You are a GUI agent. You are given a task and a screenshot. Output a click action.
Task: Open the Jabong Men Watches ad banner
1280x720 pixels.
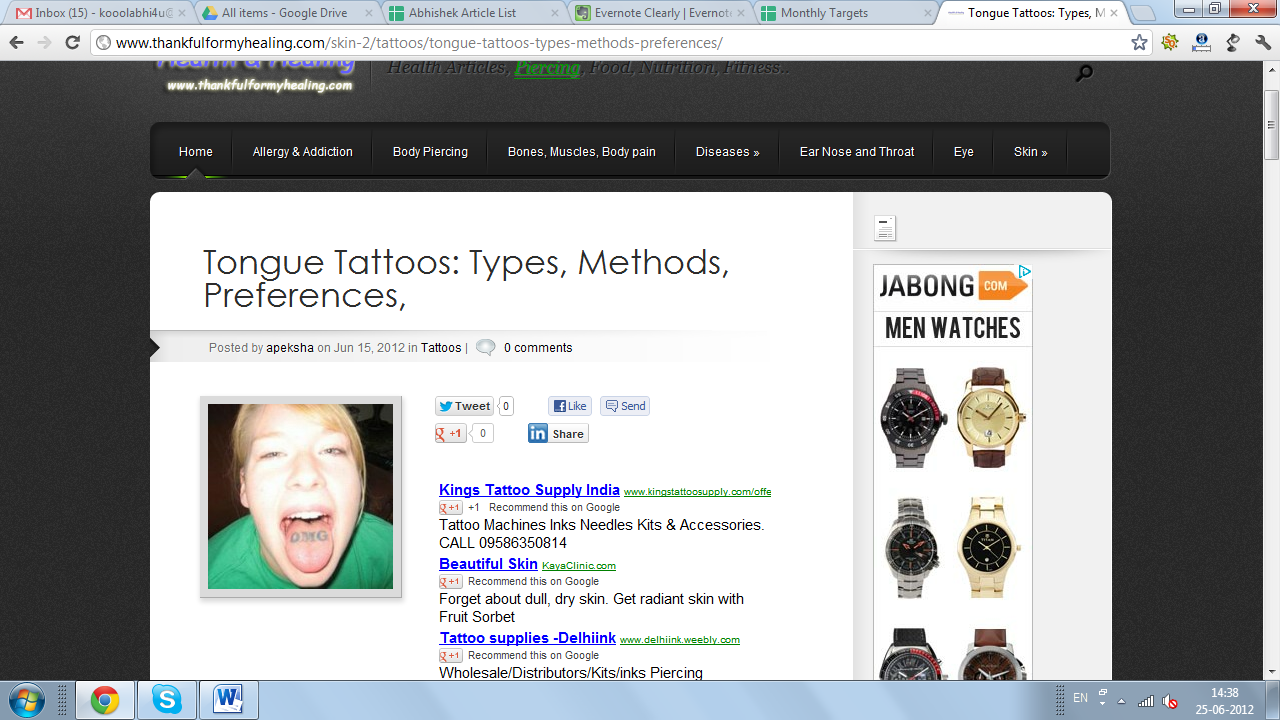click(x=952, y=472)
